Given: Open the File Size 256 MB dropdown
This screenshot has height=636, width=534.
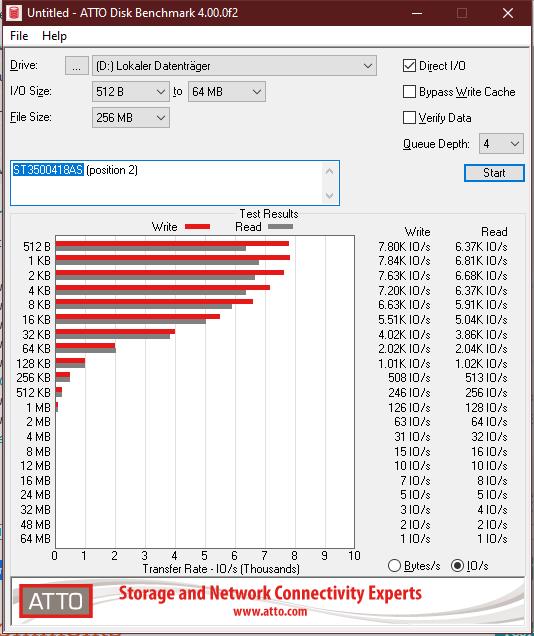Looking at the screenshot, I should tap(131, 118).
